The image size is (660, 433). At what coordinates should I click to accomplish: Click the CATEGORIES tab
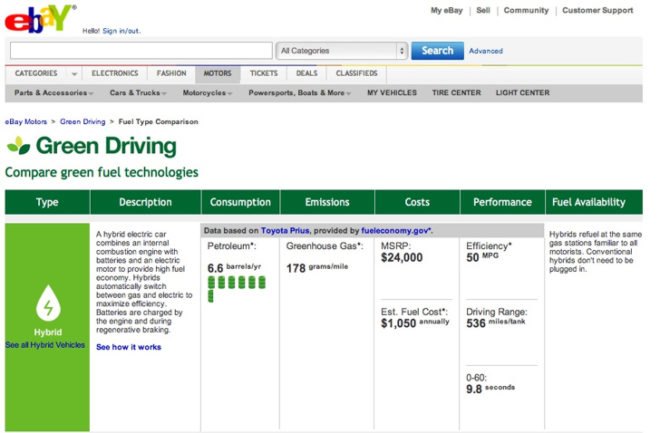tap(36, 73)
